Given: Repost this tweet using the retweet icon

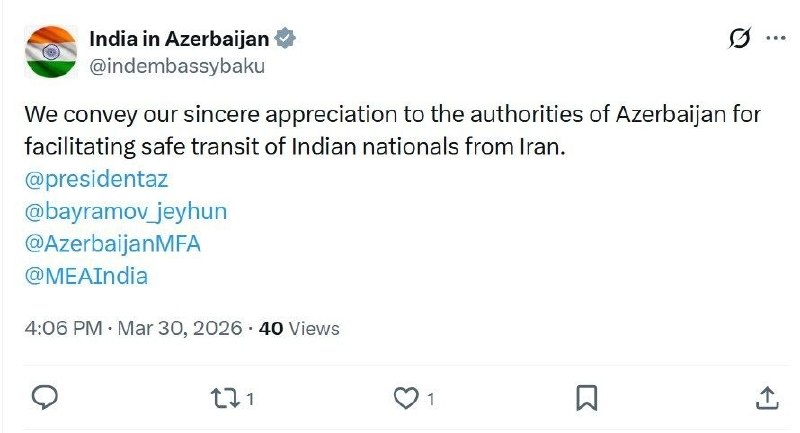Looking at the screenshot, I should click(224, 398).
